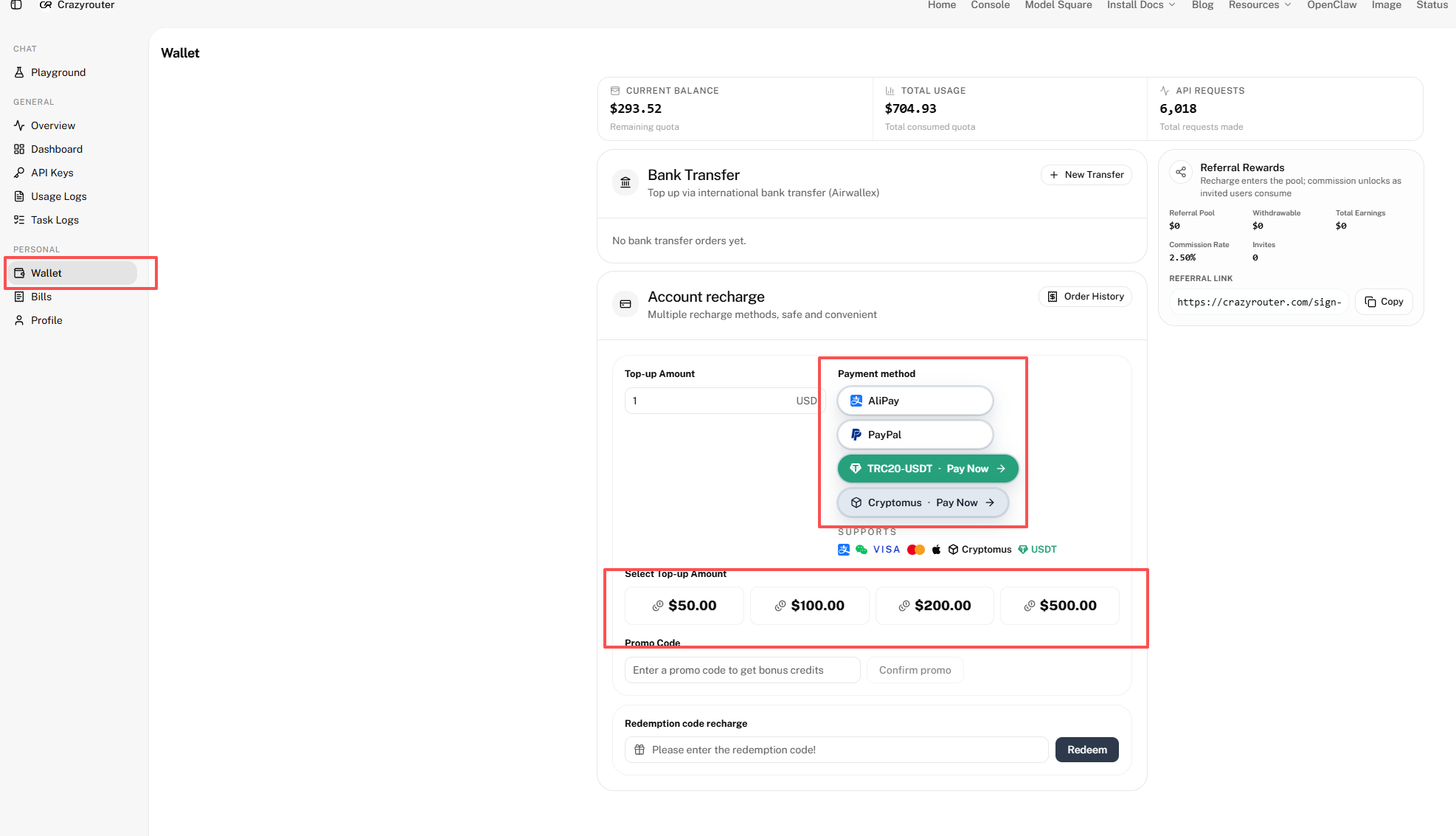Click the promo code input field
This screenshot has width=1456, height=836.
743,670
